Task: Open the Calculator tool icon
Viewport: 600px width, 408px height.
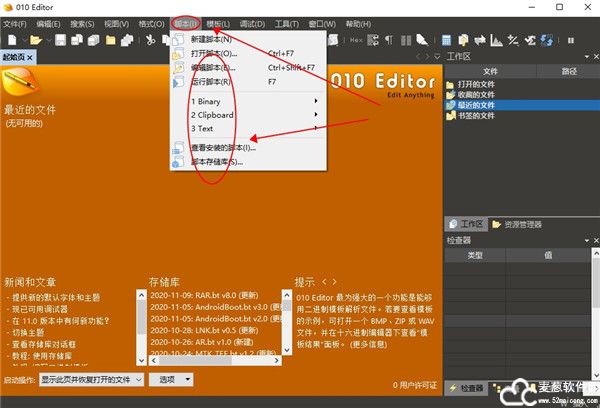Action: coord(446,40)
